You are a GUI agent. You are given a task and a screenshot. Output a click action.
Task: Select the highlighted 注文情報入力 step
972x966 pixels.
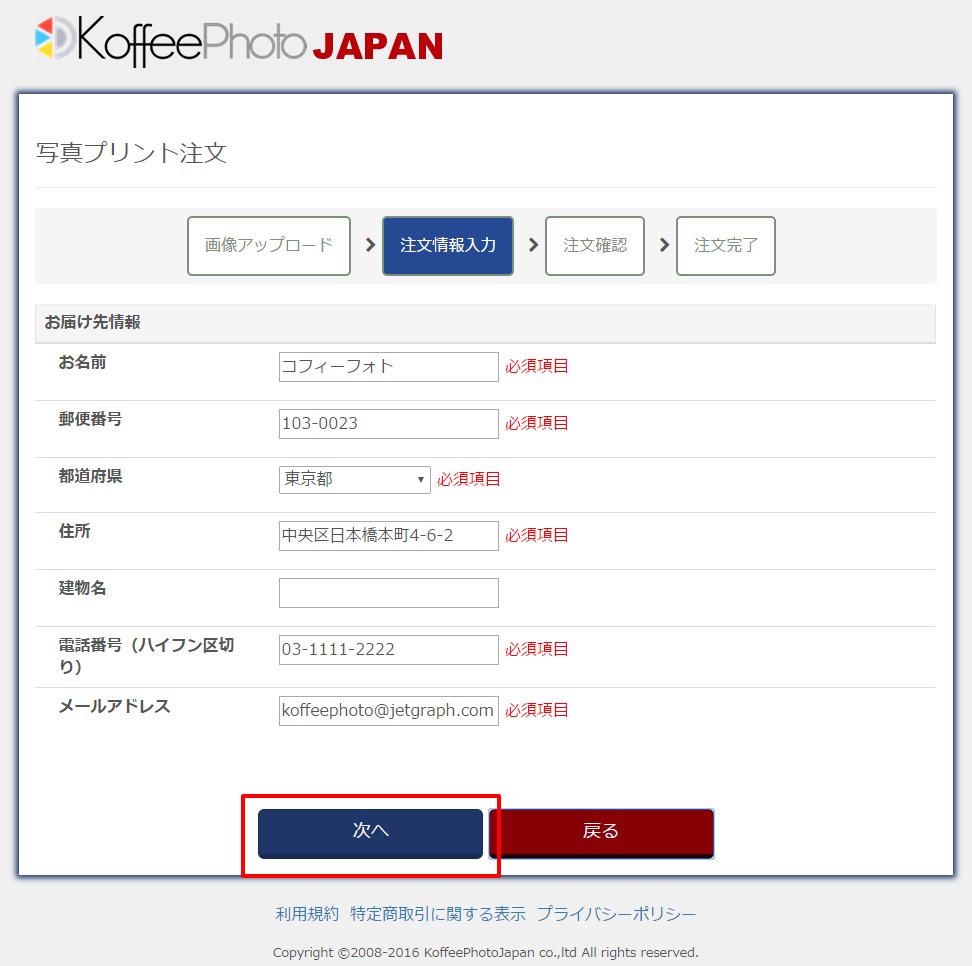(447, 246)
